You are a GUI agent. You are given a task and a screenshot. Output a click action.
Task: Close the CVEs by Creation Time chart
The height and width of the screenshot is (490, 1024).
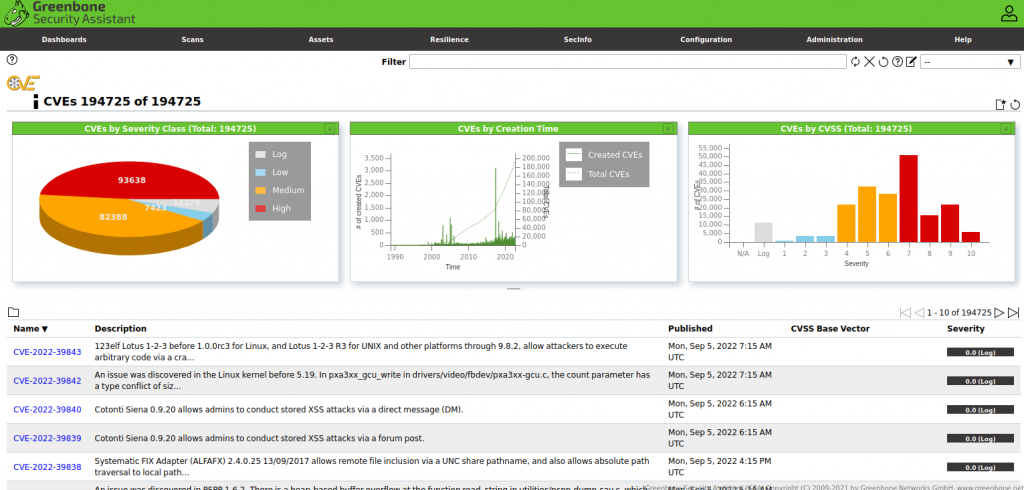point(668,129)
